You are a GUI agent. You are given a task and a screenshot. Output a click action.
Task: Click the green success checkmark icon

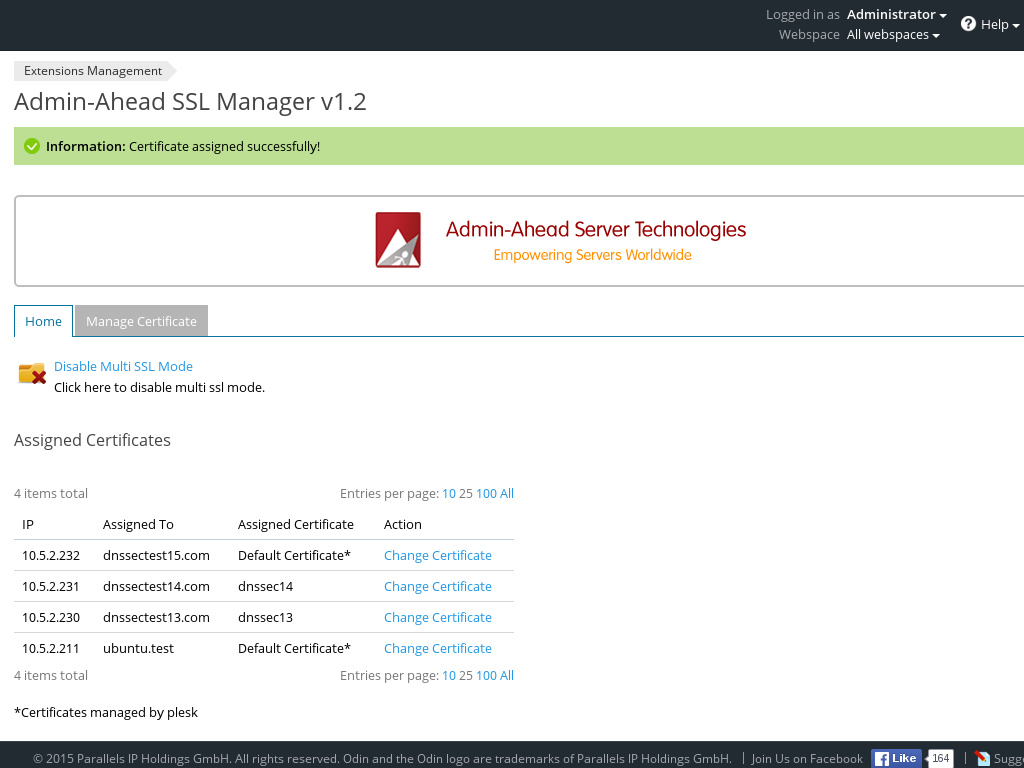[x=32, y=146]
